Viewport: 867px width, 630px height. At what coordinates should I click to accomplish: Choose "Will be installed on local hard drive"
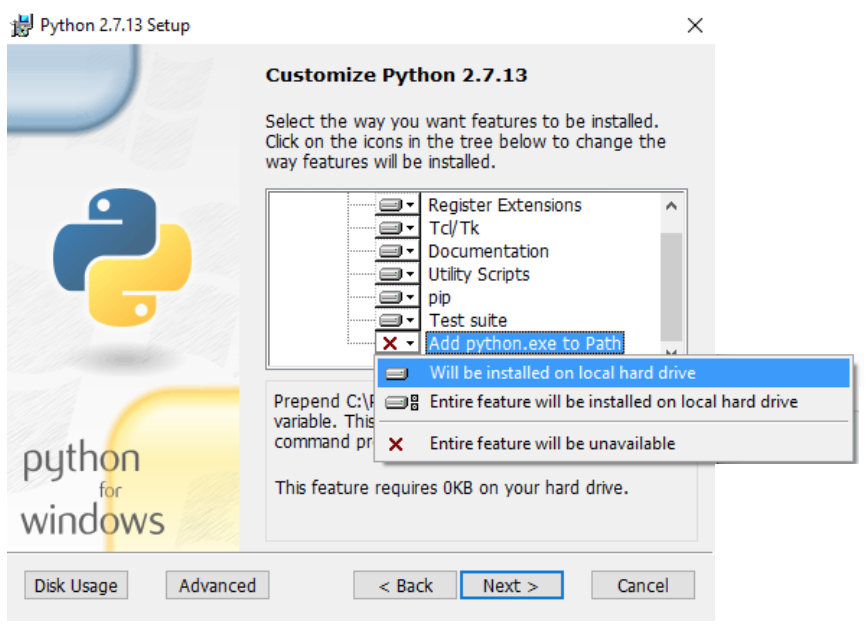click(562, 373)
